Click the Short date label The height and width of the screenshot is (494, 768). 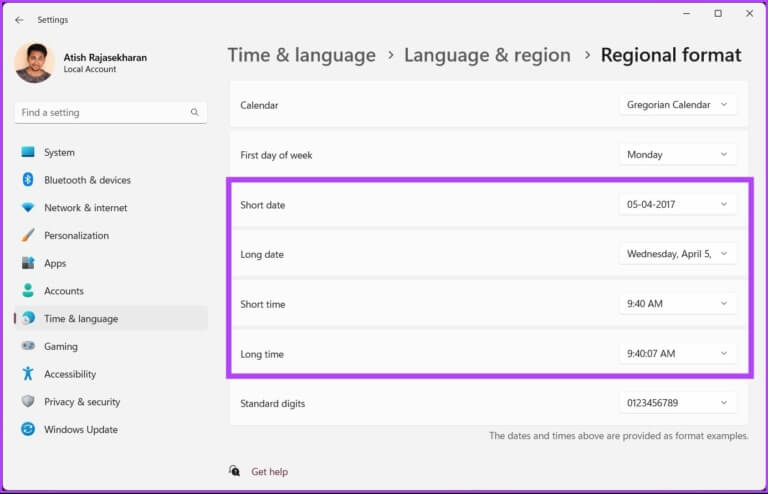(x=263, y=205)
